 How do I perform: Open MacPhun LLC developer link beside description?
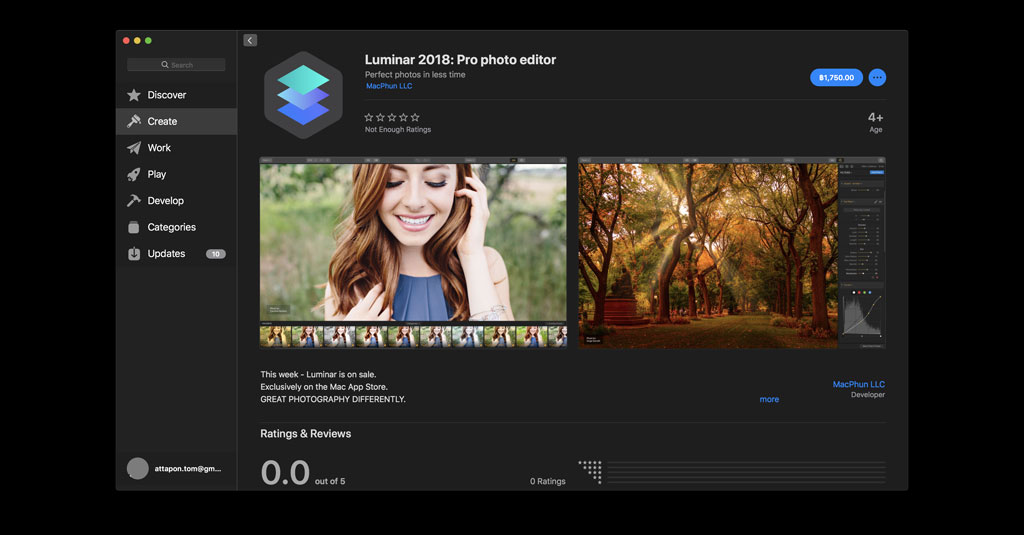[858, 384]
